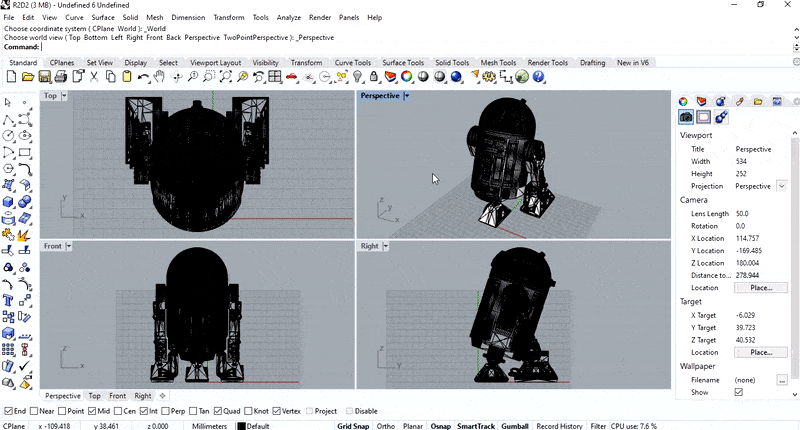800x430 pixels.
Task: Select the Pan hand tool
Action: point(160,77)
